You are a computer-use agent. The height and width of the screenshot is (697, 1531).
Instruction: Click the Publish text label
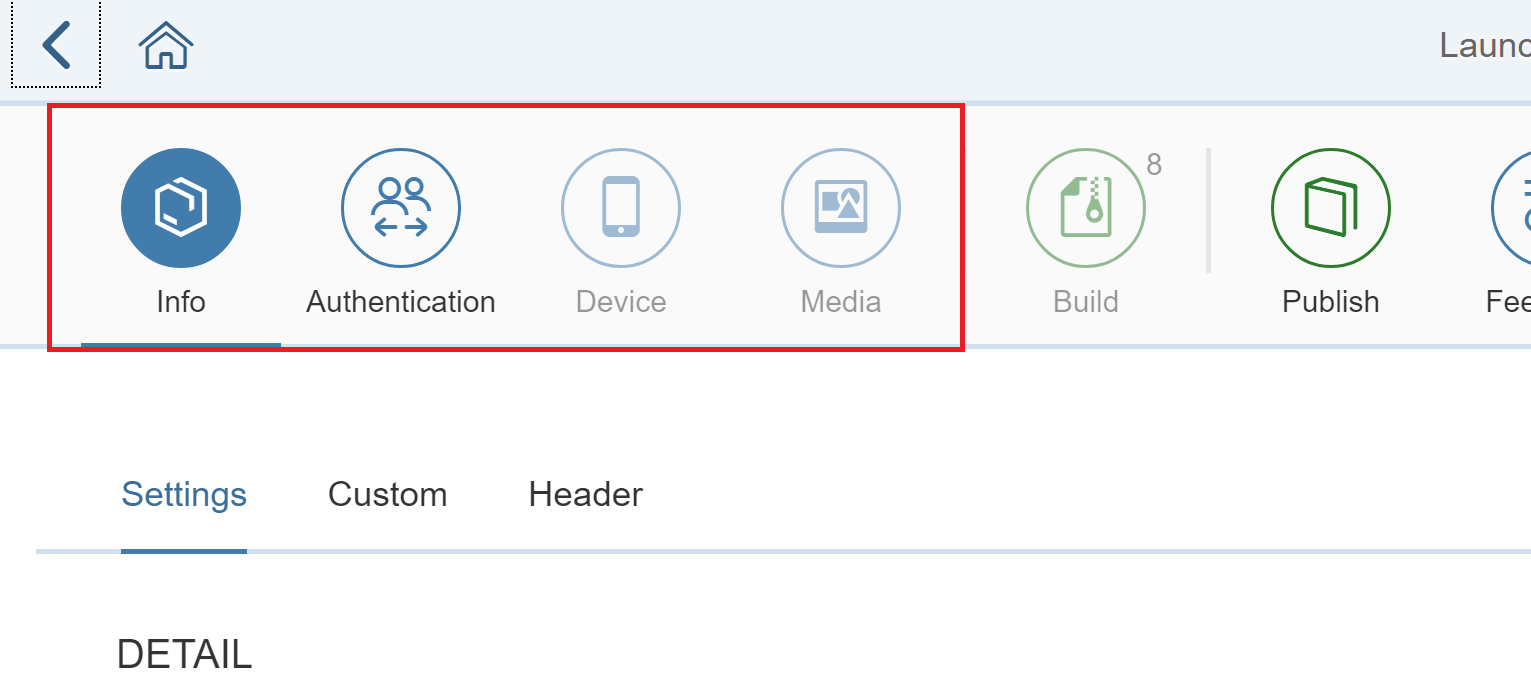click(x=1331, y=302)
